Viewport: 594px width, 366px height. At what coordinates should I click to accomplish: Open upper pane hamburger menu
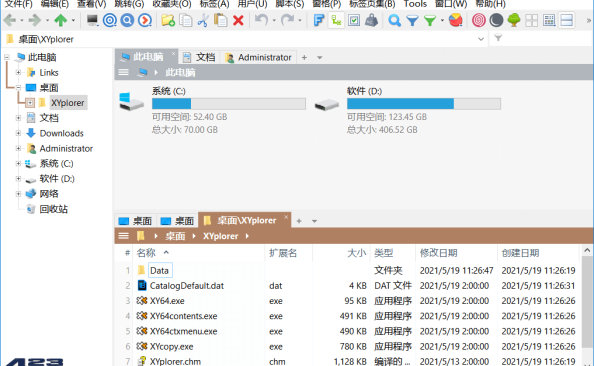(x=123, y=72)
